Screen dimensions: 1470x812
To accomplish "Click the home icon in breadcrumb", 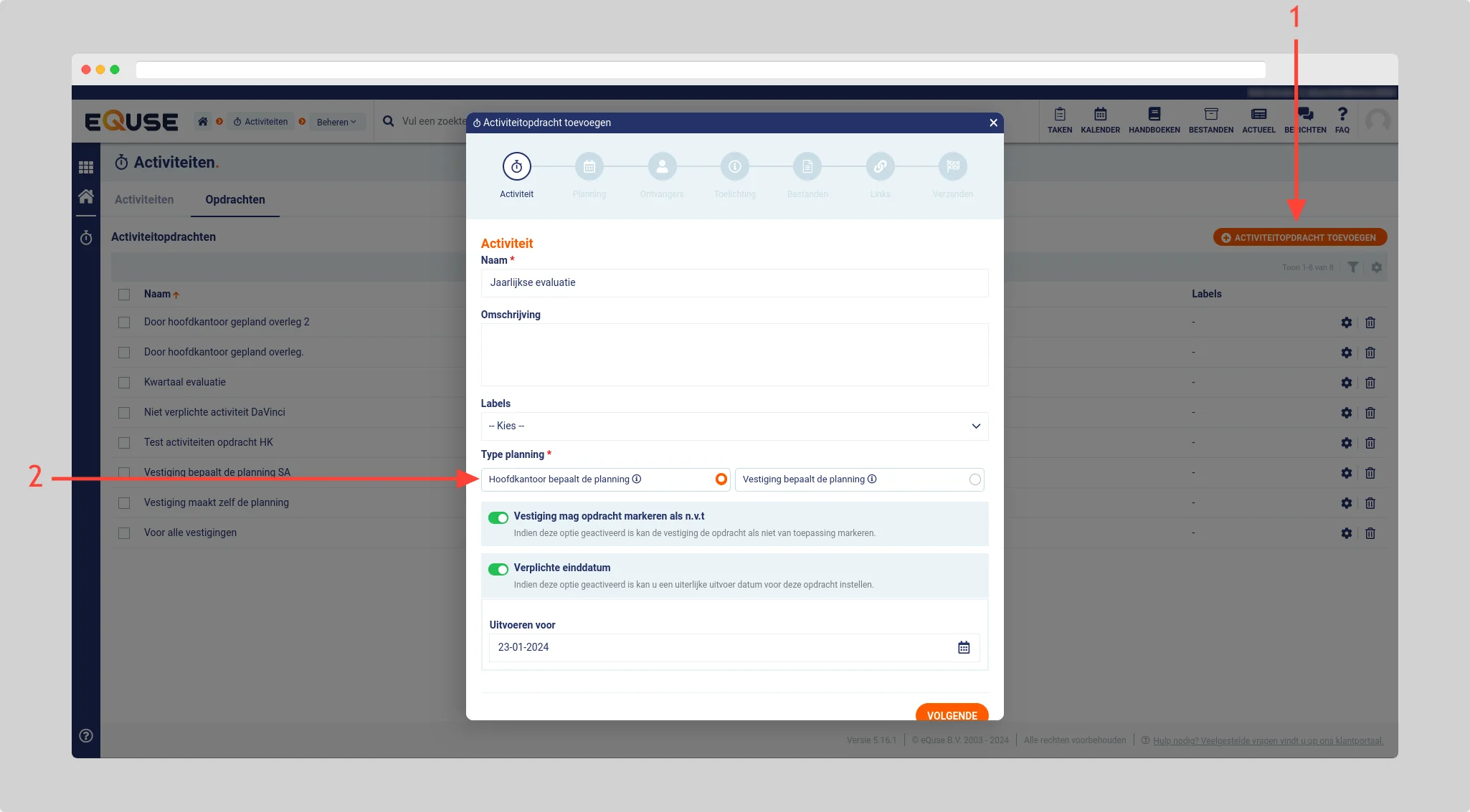I will [x=203, y=122].
